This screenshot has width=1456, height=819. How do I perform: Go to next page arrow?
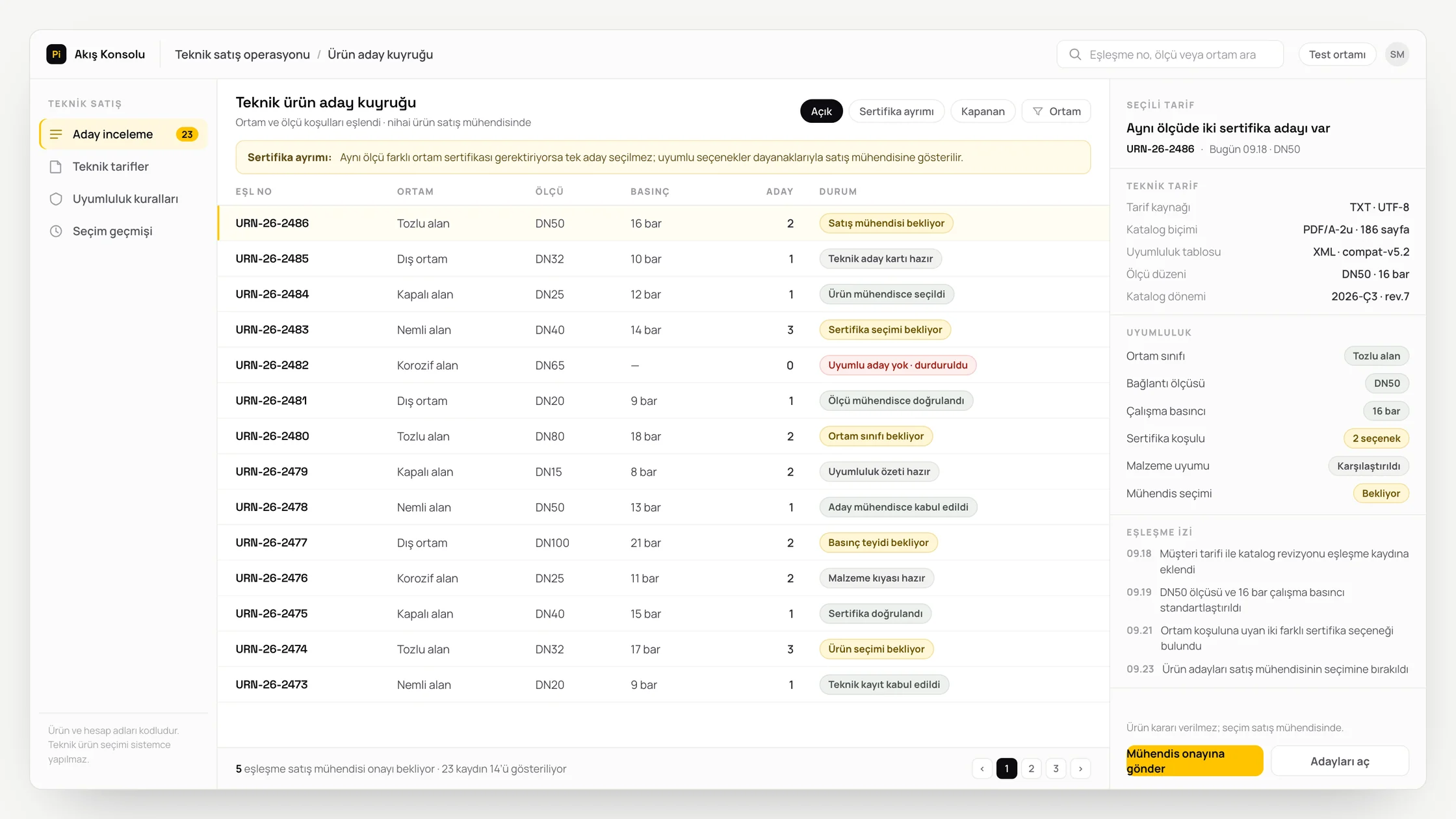click(x=1080, y=768)
